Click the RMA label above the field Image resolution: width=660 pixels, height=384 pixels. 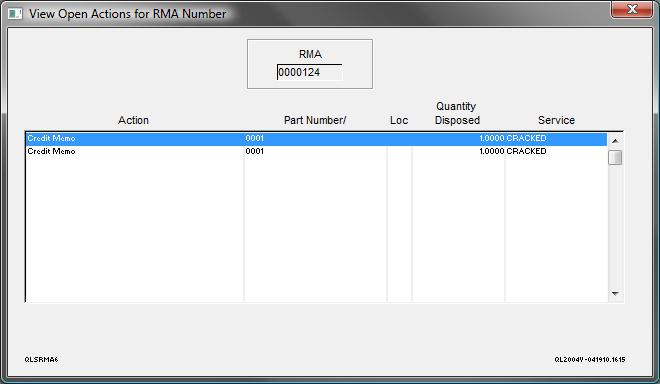tap(310, 54)
